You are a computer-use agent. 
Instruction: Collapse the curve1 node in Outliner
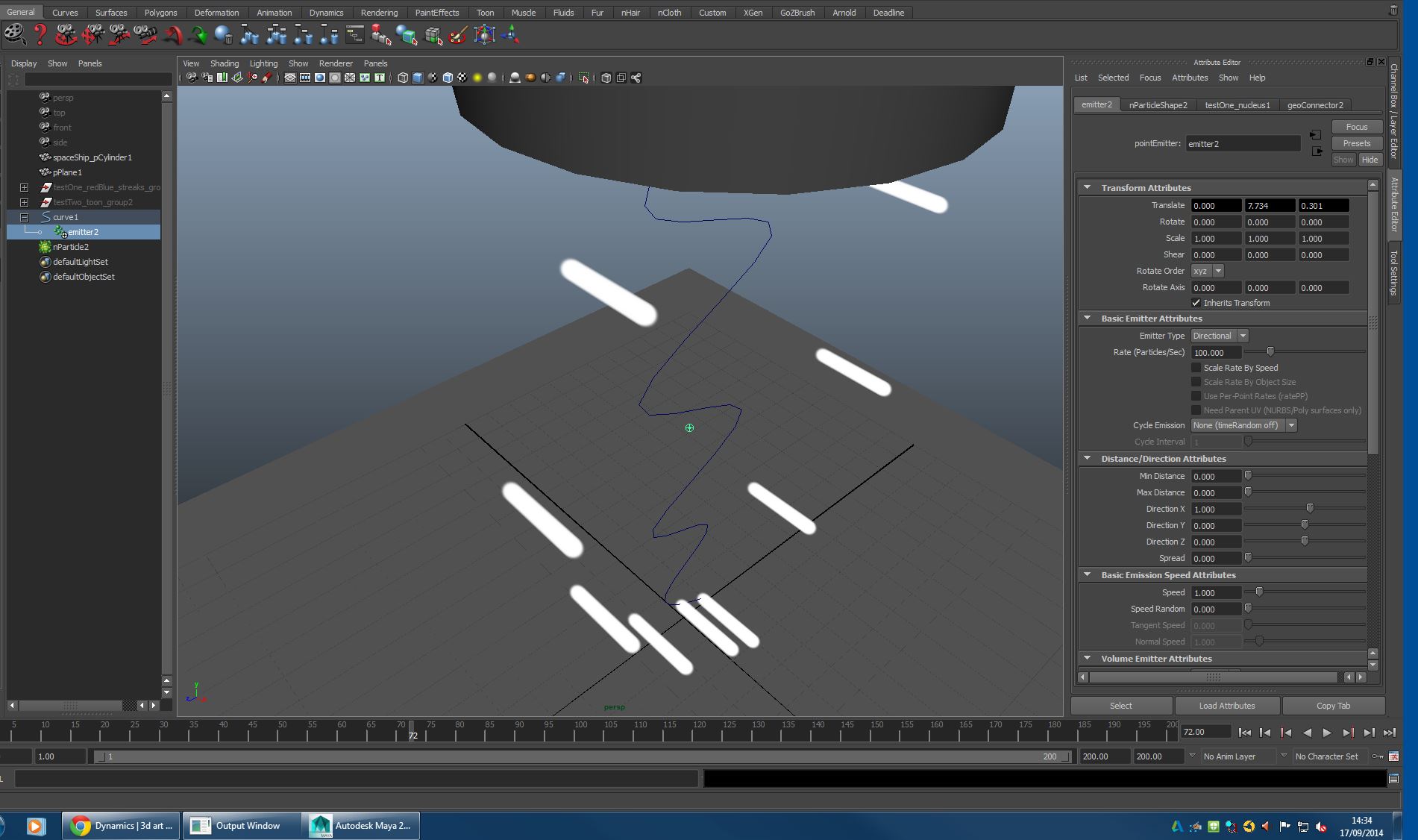(24, 217)
